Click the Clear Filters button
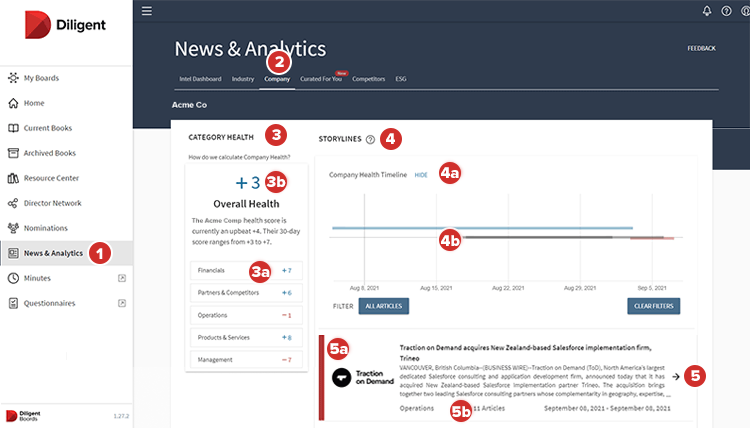 654,306
